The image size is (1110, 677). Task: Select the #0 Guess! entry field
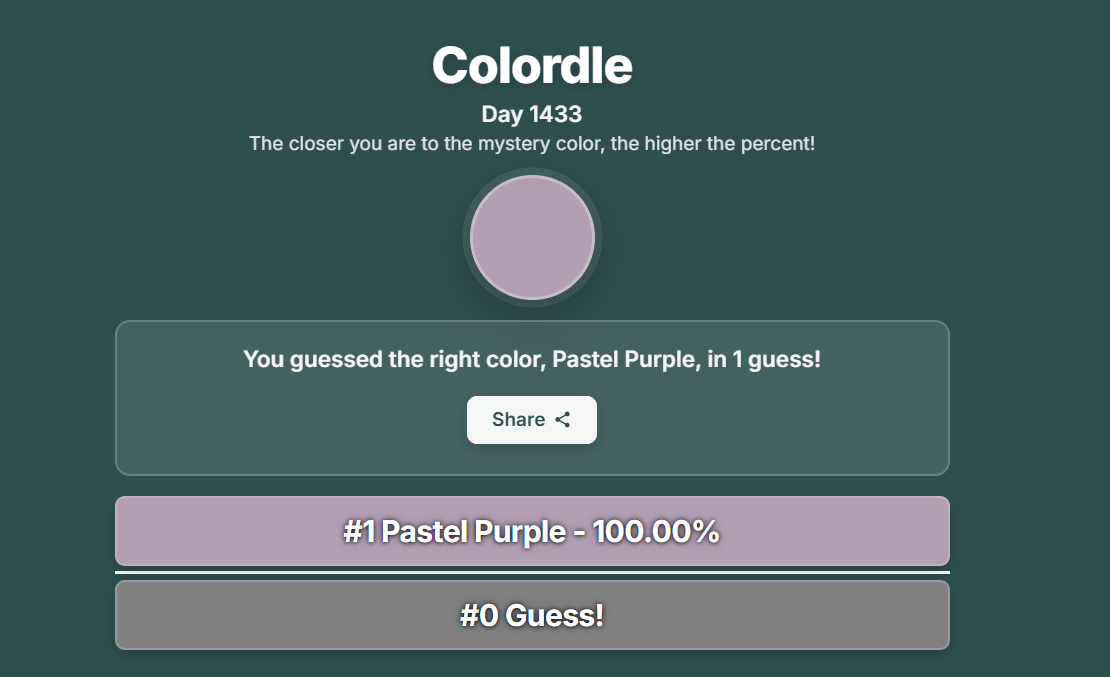[532, 615]
